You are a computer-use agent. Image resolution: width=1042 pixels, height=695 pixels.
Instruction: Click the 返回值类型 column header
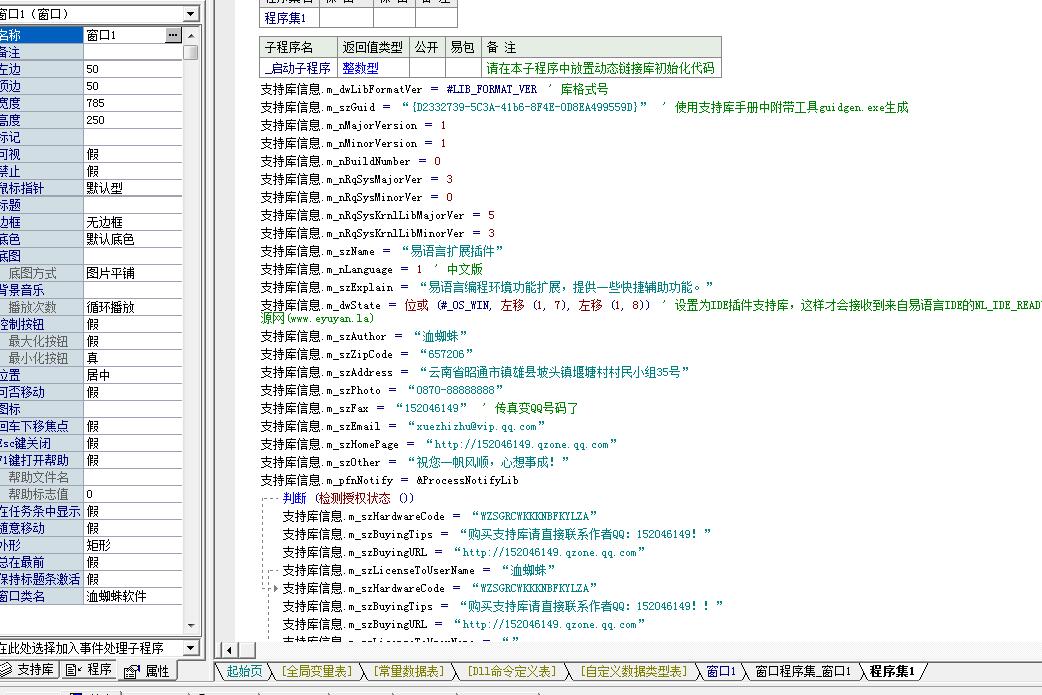coord(373,47)
